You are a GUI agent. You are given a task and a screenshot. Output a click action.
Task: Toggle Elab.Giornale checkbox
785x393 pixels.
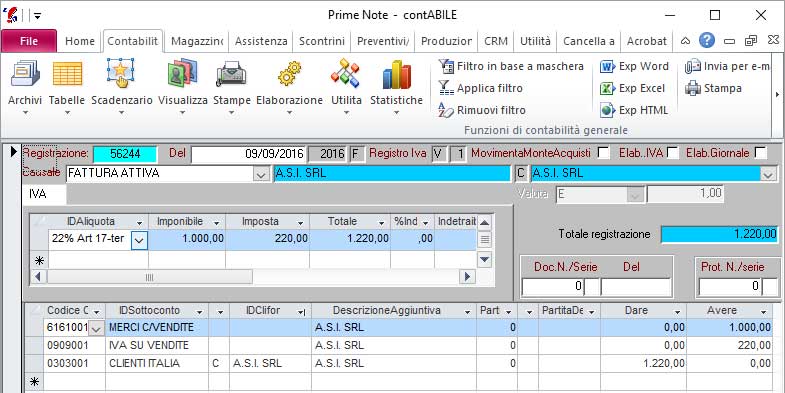tap(760, 153)
